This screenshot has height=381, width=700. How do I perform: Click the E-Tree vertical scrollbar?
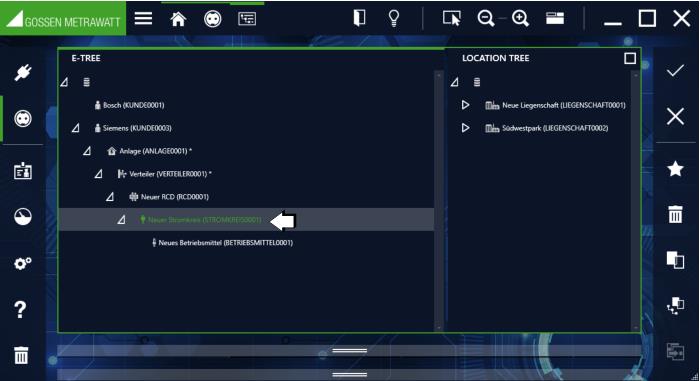[x=439, y=201]
